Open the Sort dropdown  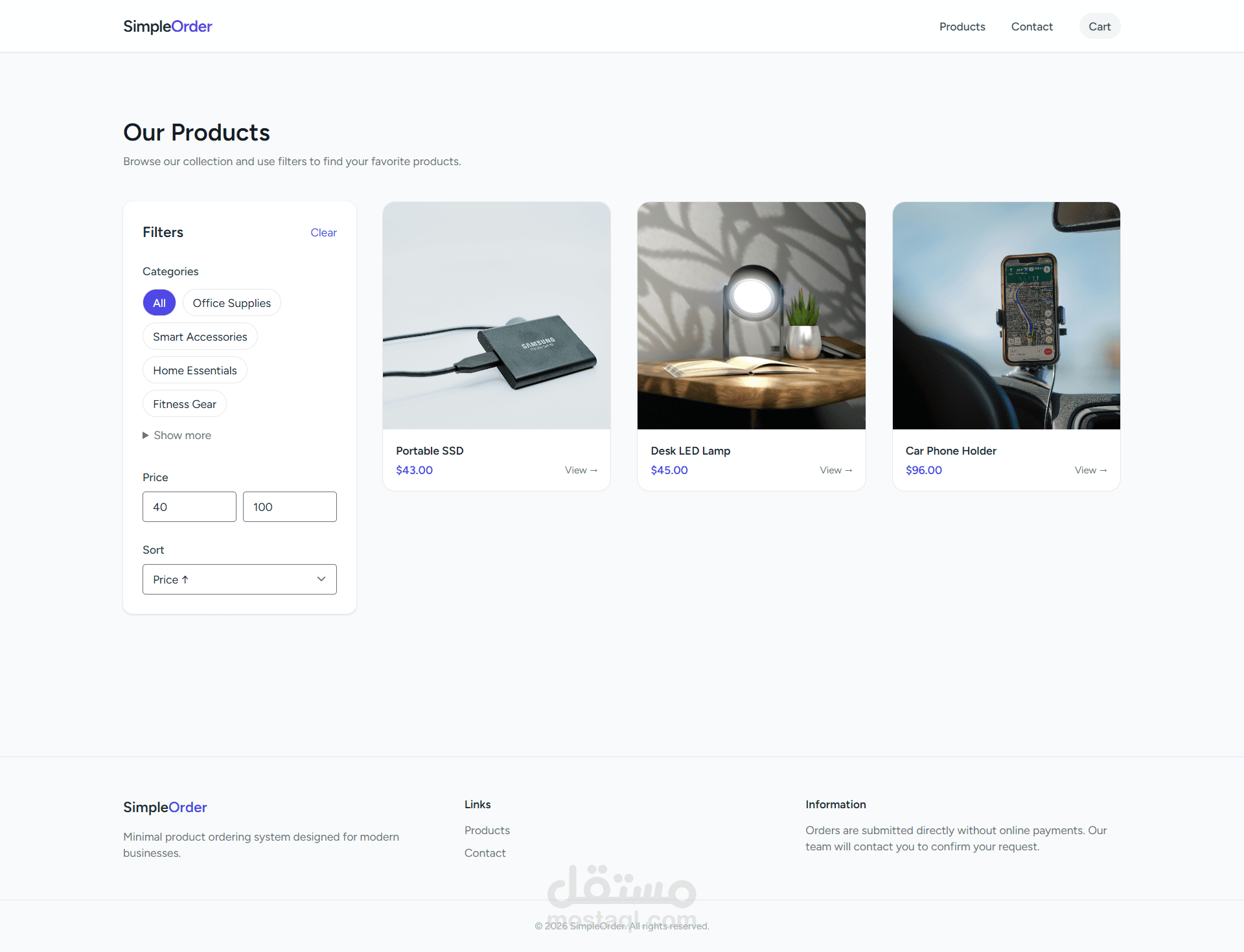point(239,580)
